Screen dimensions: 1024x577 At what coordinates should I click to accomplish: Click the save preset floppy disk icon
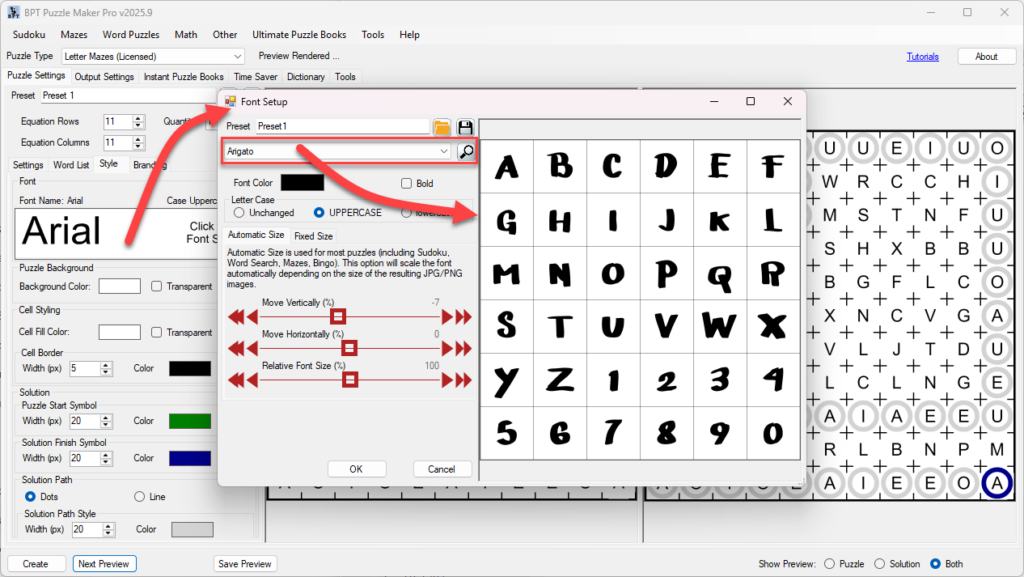465,127
